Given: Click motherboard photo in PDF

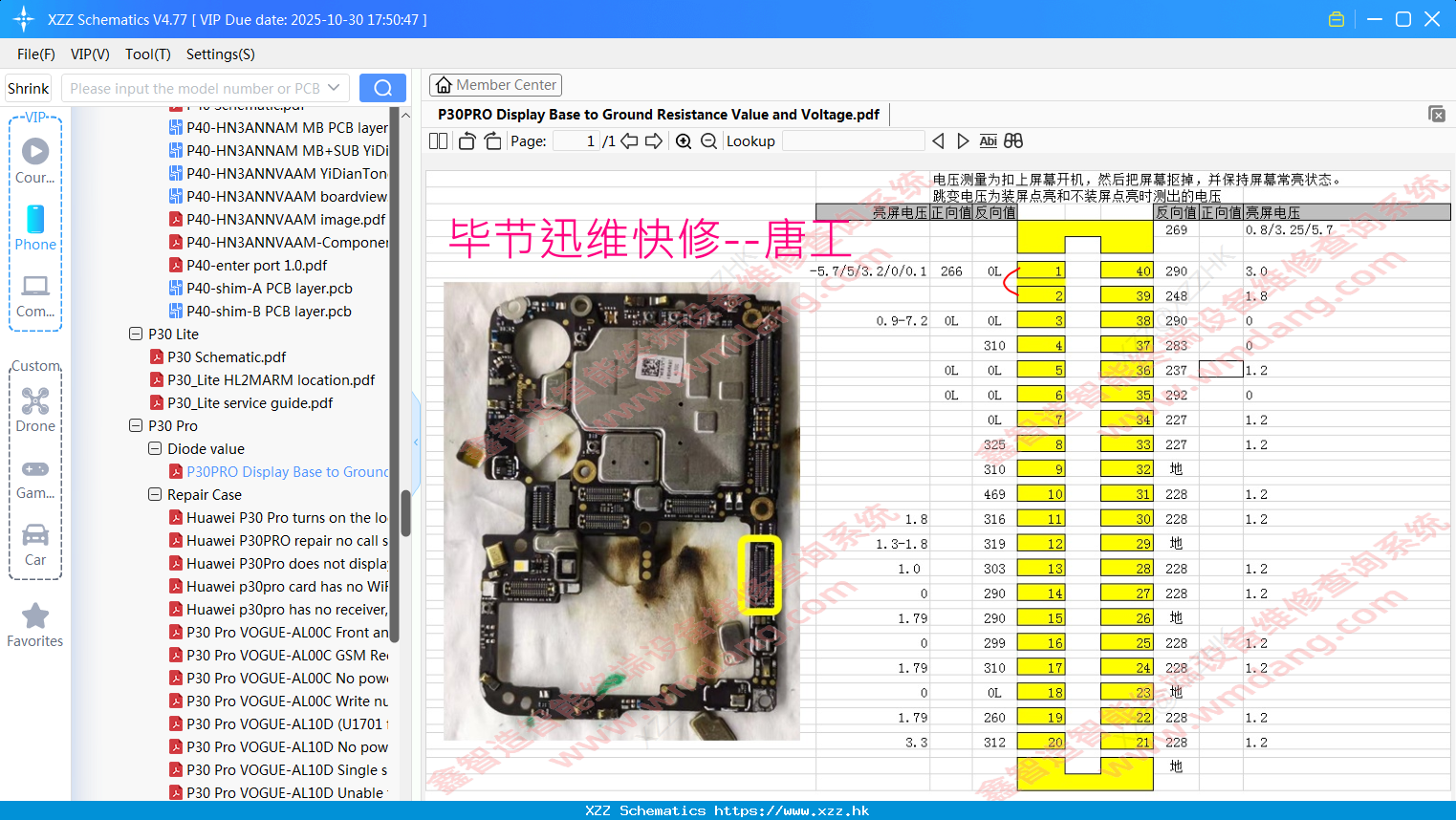Looking at the screenshot, I should point(621,510).
